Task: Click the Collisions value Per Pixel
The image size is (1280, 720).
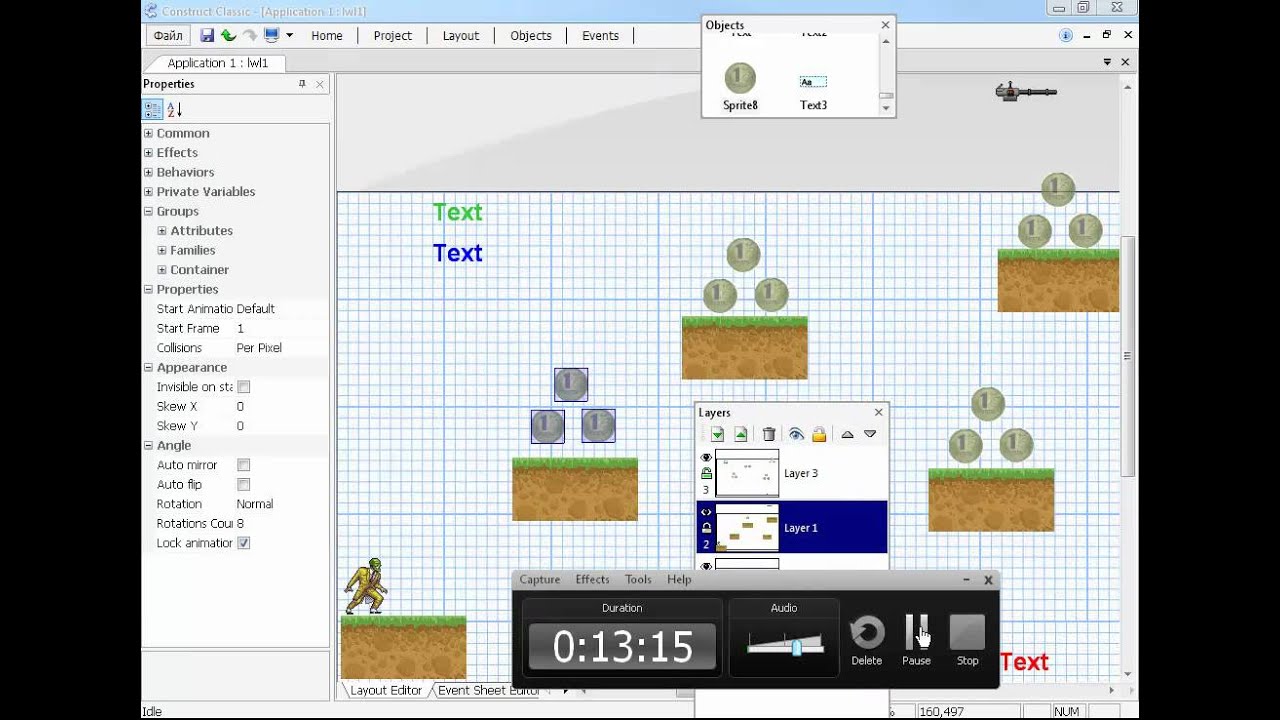Action: pos(281,348)
